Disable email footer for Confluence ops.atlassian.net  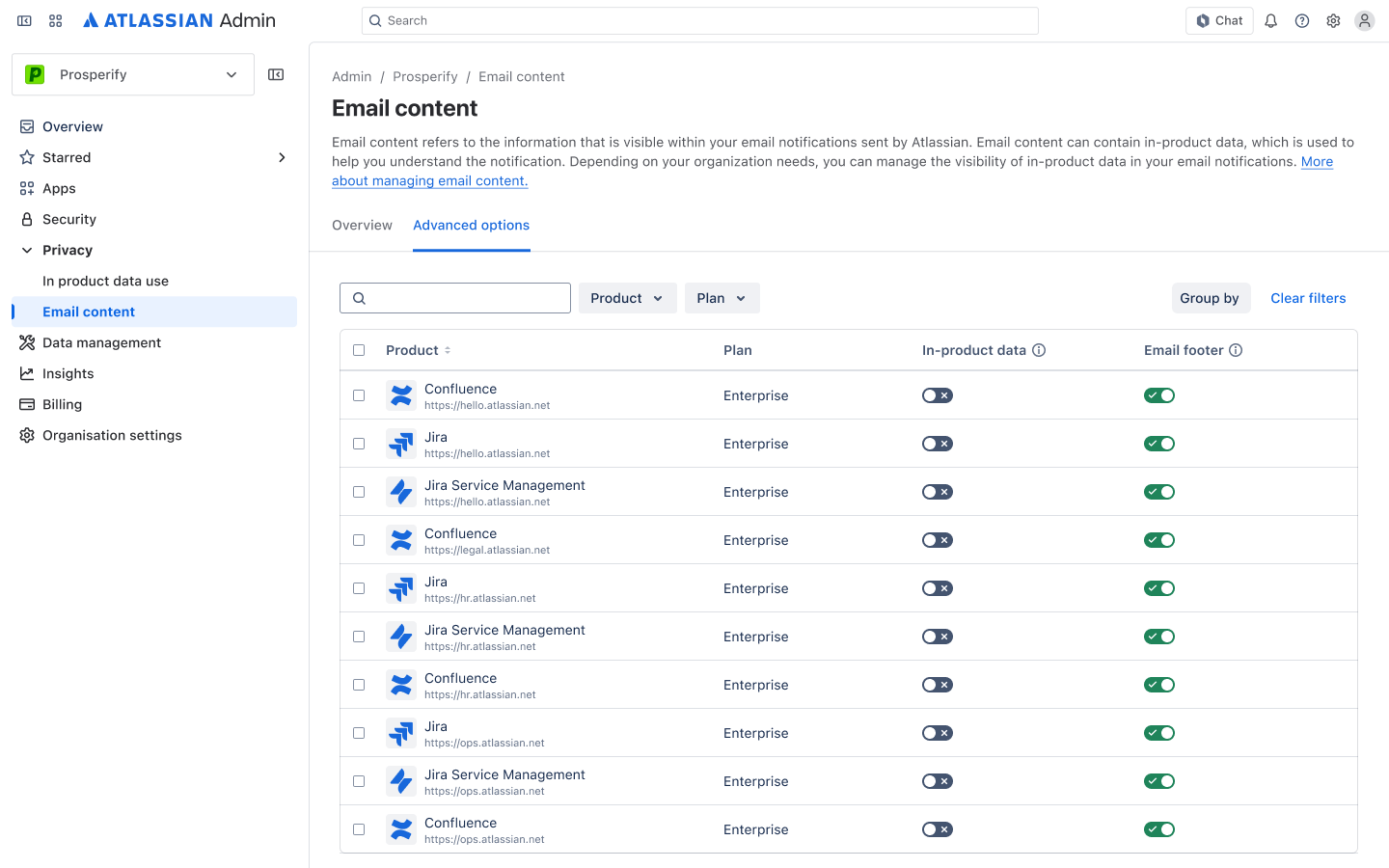pyautogui.click(x=1159, y=829)
